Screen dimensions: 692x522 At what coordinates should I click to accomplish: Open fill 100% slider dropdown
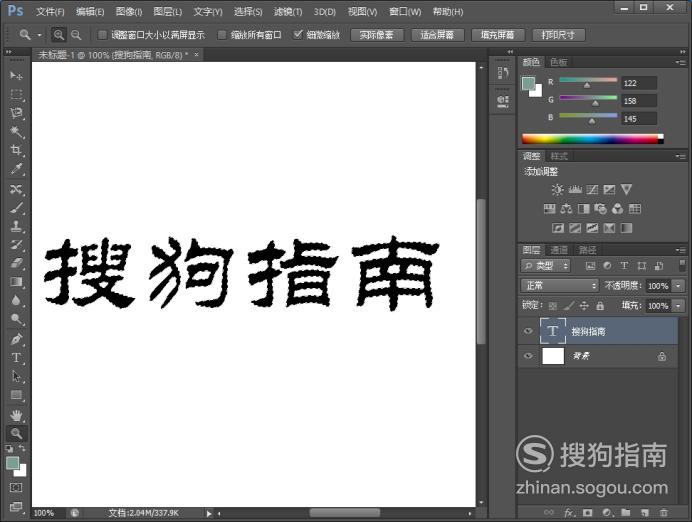[679, 305]
